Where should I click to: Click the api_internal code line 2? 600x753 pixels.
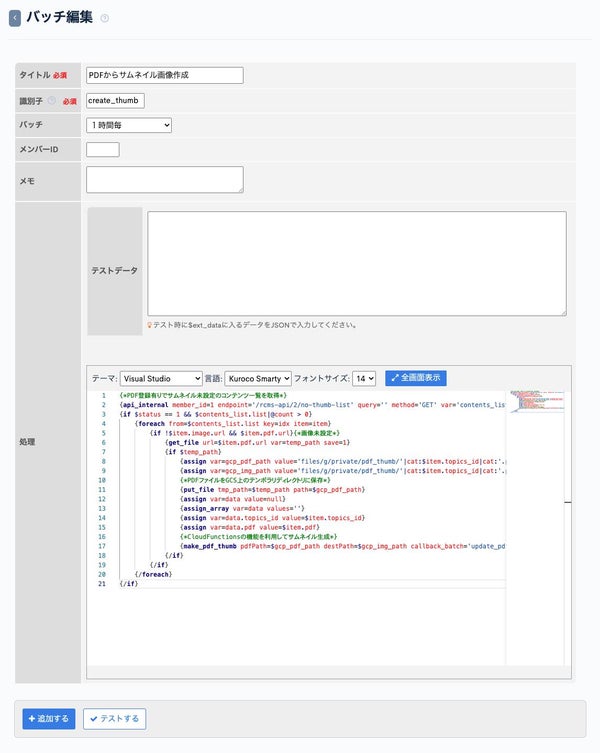[x=312, y=405]
